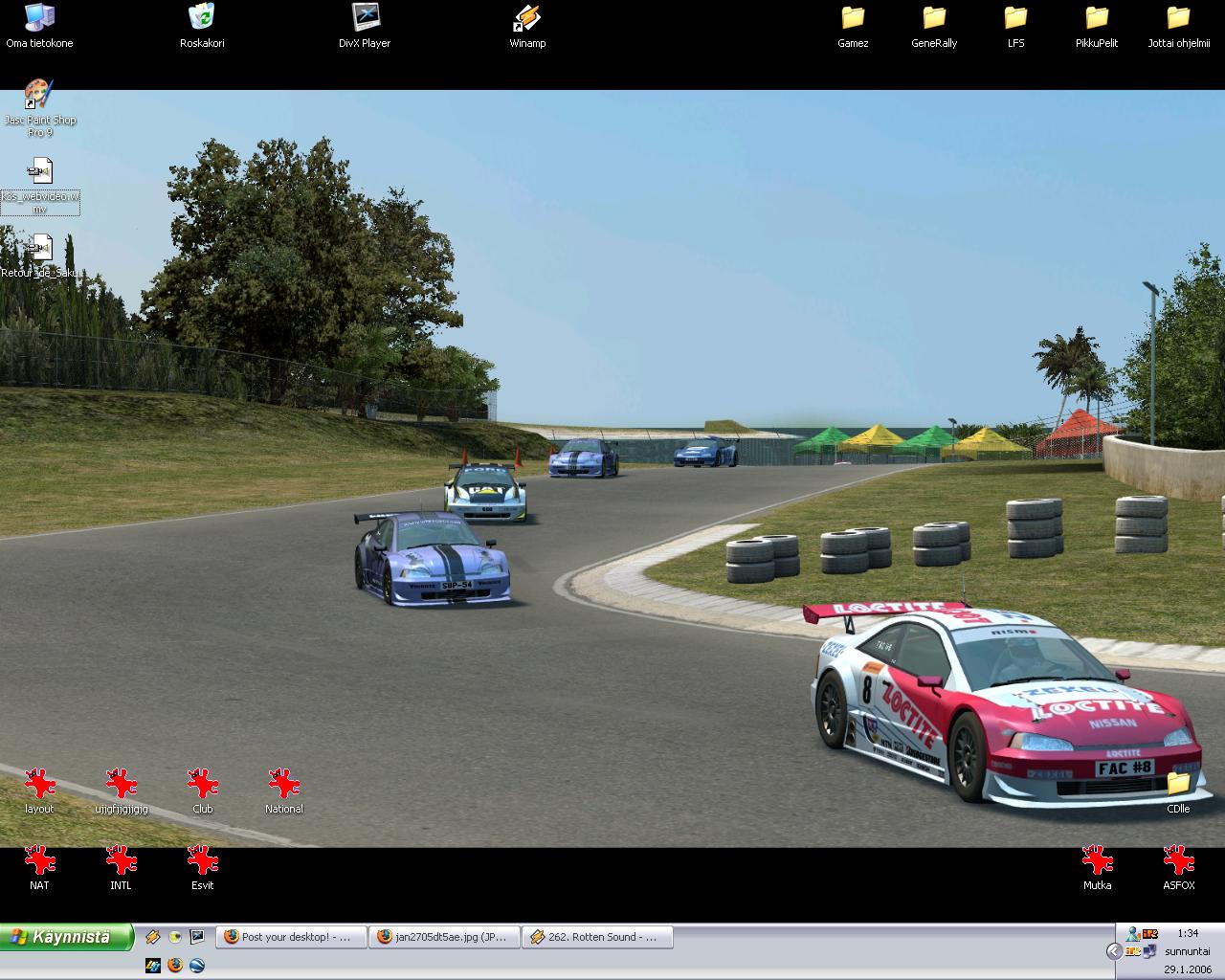Open the Roskakori recycle bin
This screenshot has height=980, width=1225.
pos(202,26)
